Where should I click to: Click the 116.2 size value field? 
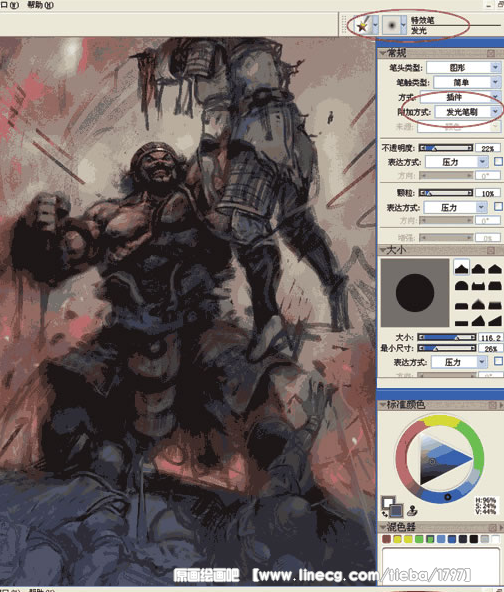click(x=490, y=338)
